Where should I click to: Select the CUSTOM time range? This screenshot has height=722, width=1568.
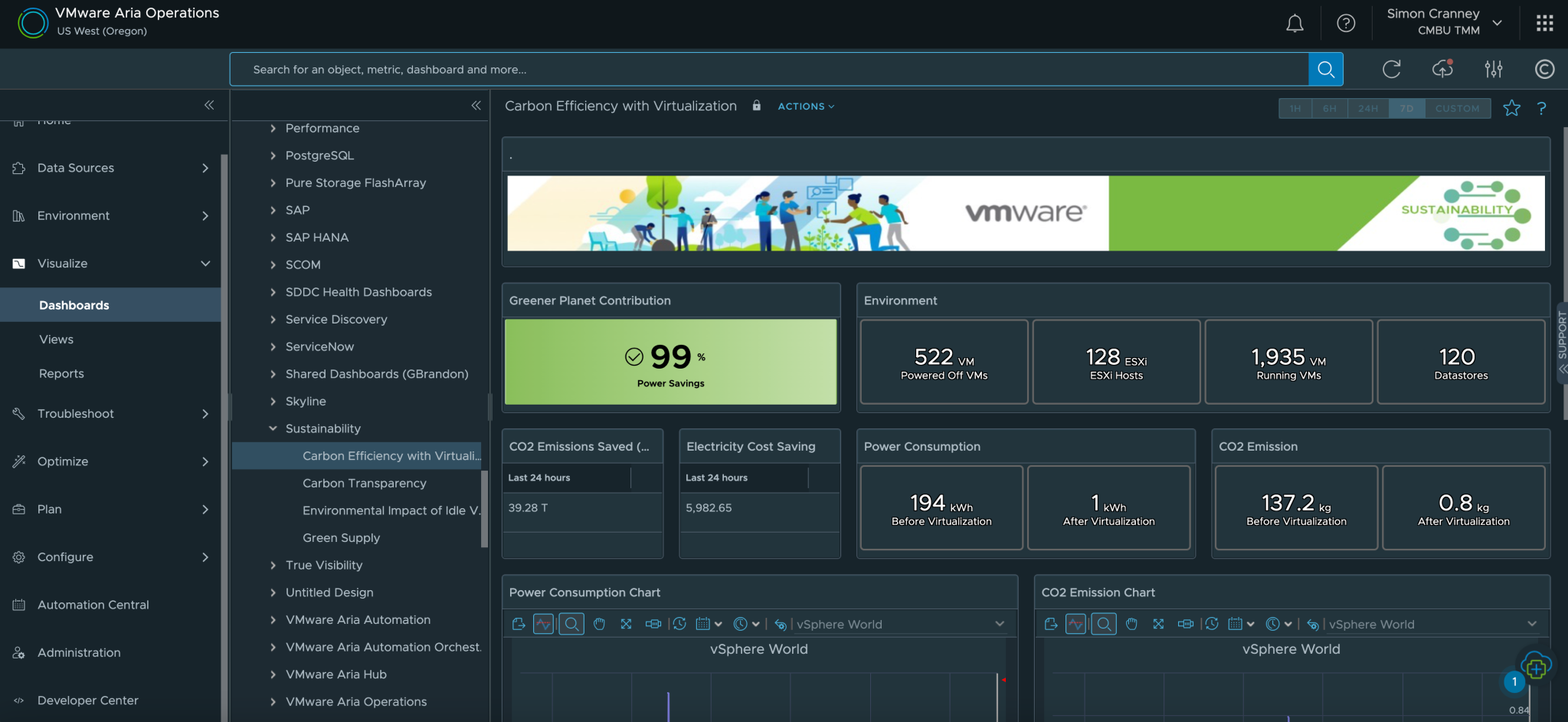pos(1458,108)
